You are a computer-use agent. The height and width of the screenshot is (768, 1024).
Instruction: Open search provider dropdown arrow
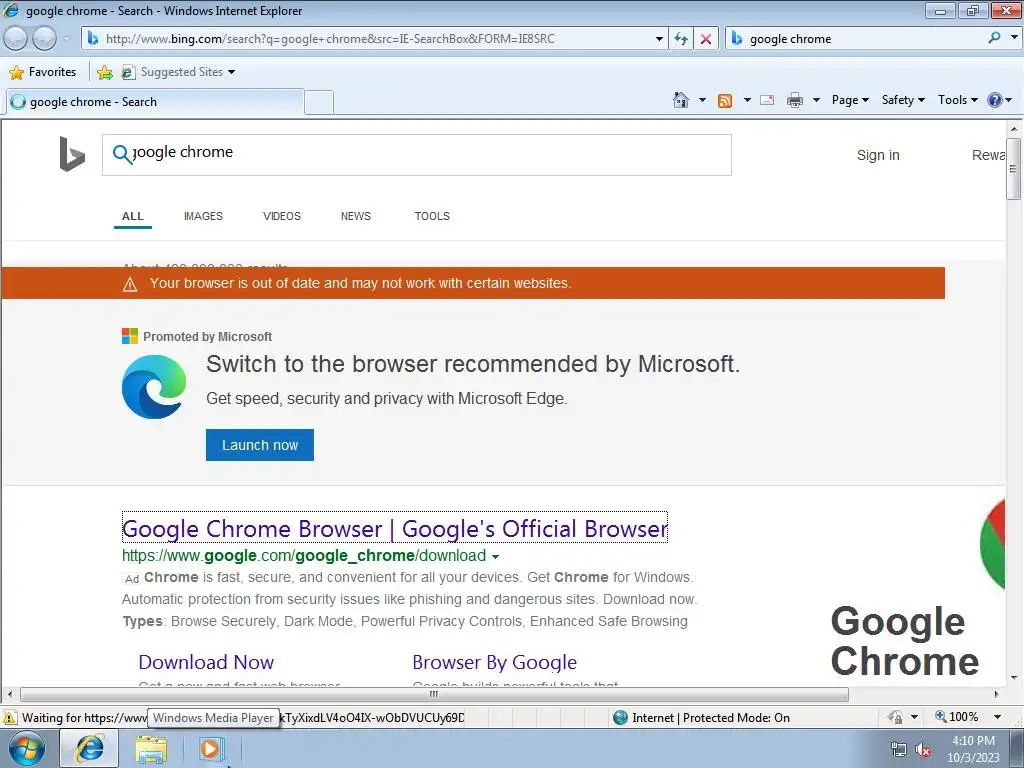coord(1014,38)
